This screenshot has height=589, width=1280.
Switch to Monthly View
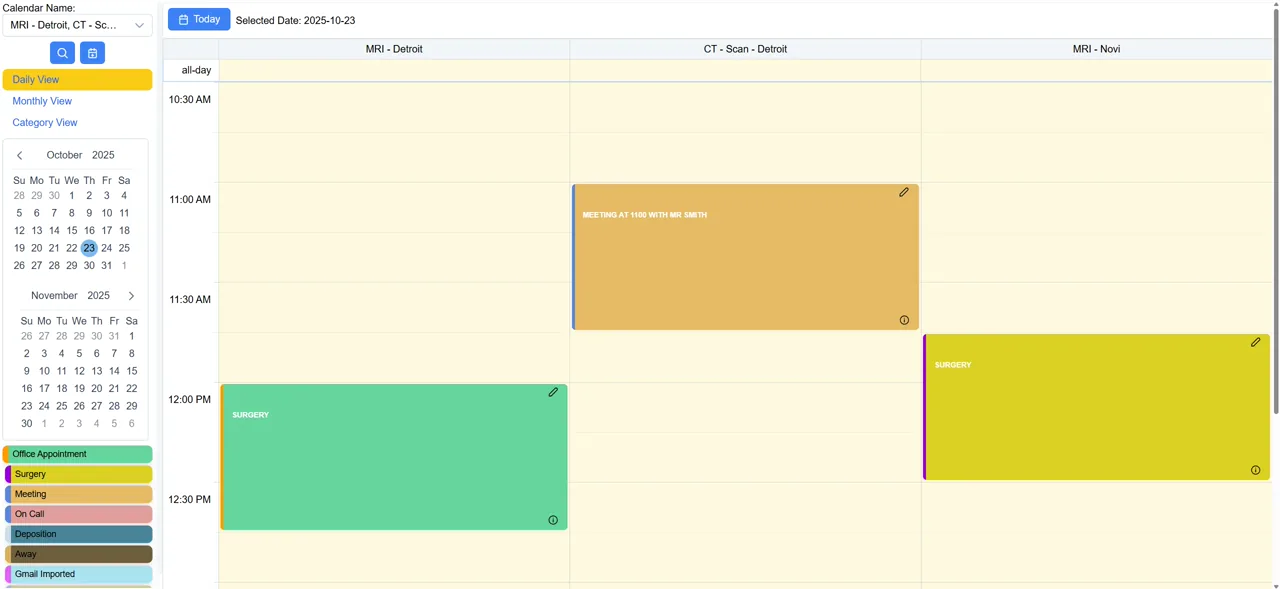(42, 101)
